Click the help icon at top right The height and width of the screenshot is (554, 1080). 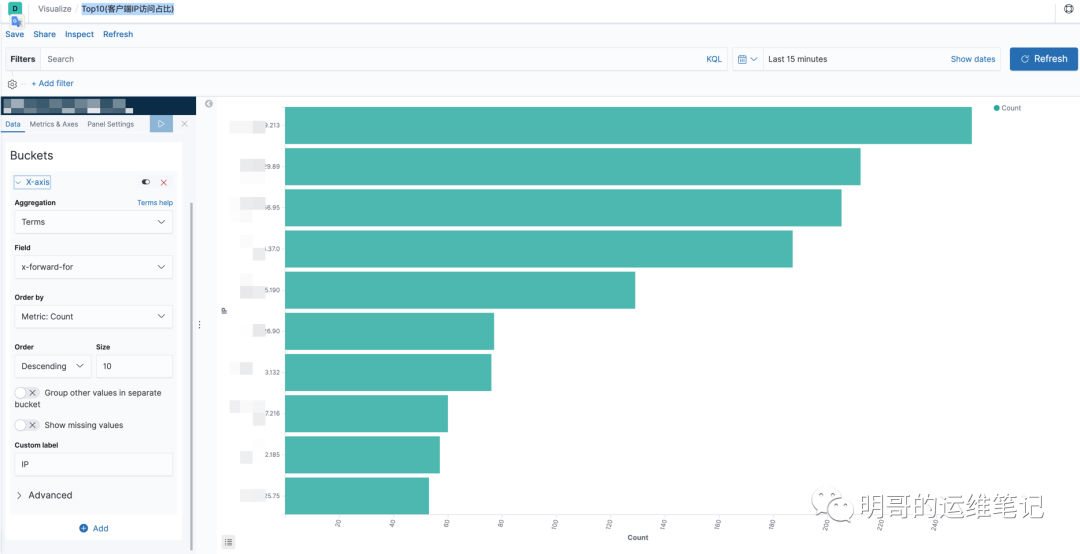(x=1068, y=9)
